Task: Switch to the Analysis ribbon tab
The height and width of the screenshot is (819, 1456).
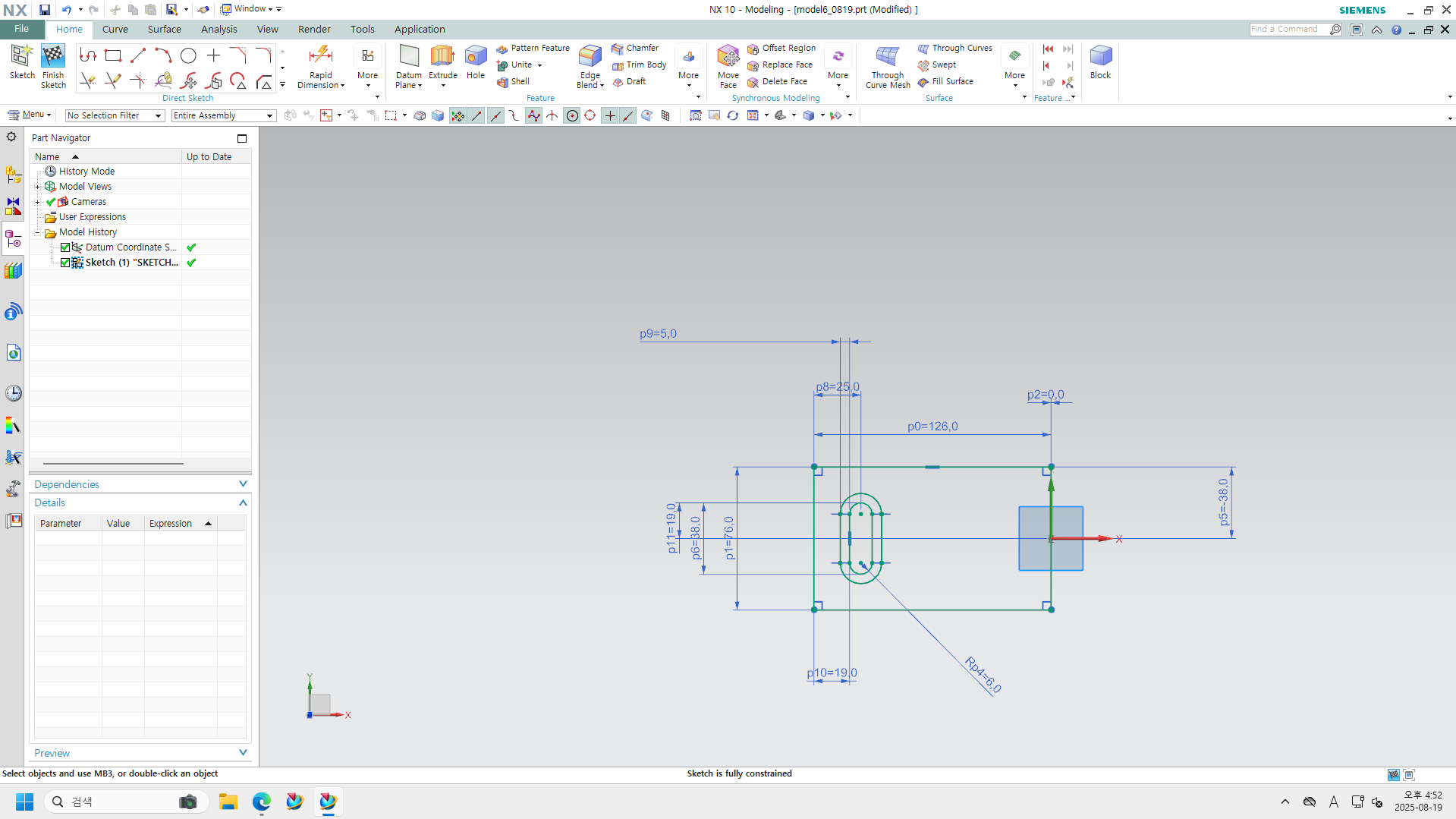Action: point(219,30)
